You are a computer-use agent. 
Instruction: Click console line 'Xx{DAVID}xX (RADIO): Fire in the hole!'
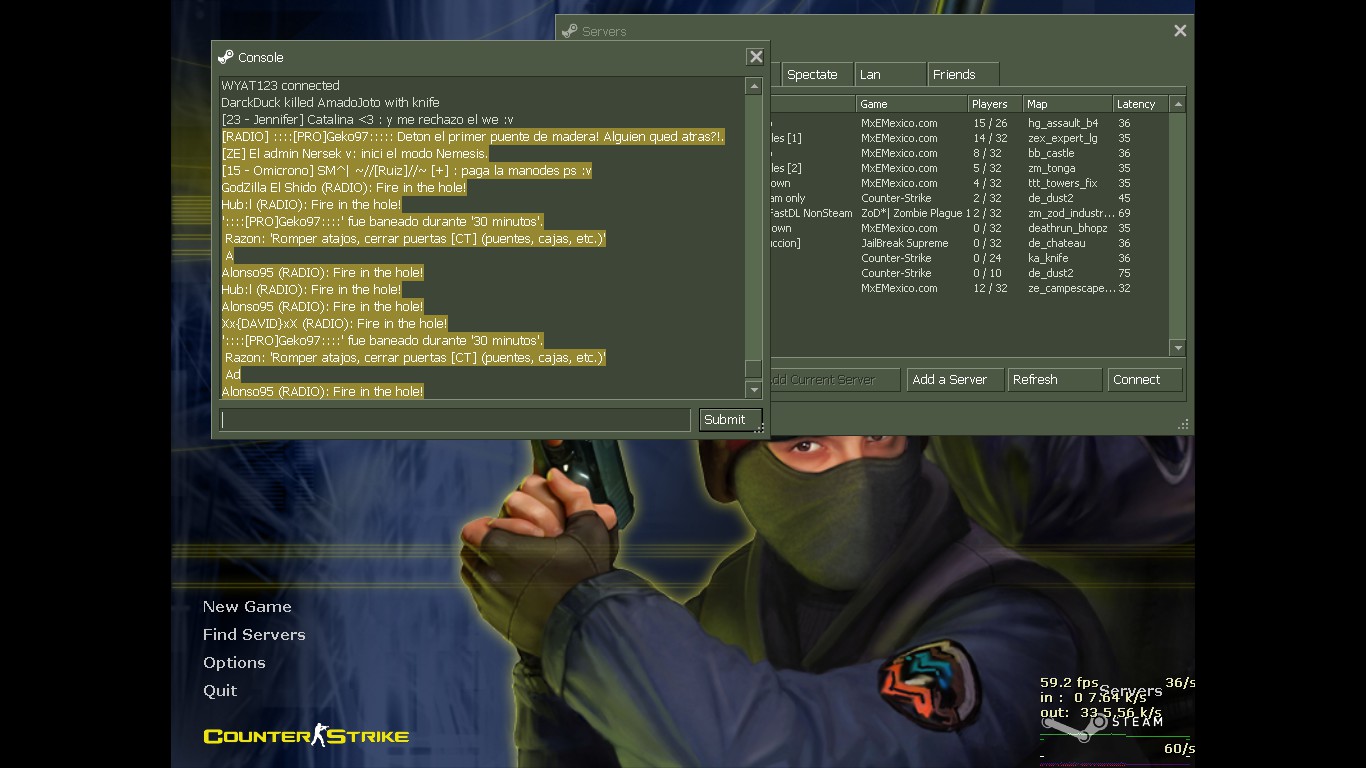pos(334,324)
